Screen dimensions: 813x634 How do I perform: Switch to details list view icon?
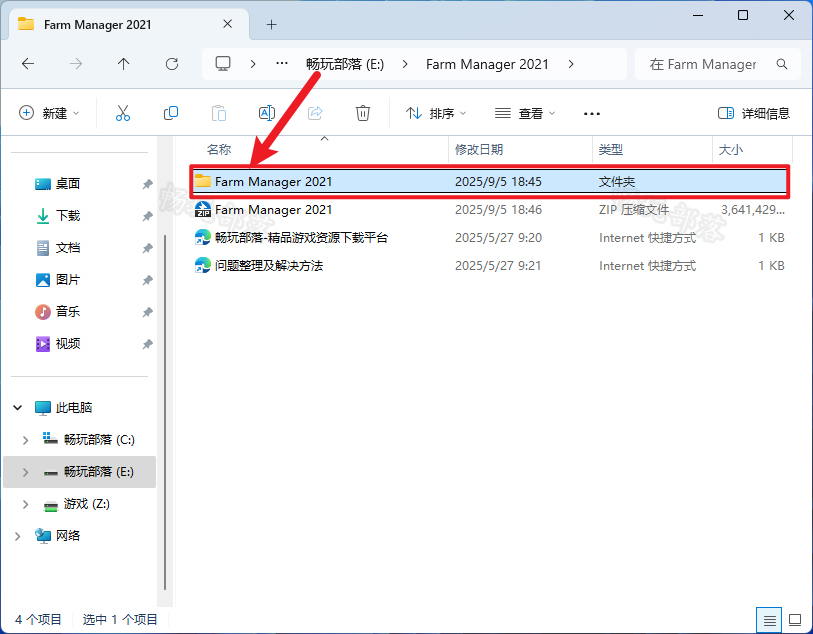(x=769, y=620)
